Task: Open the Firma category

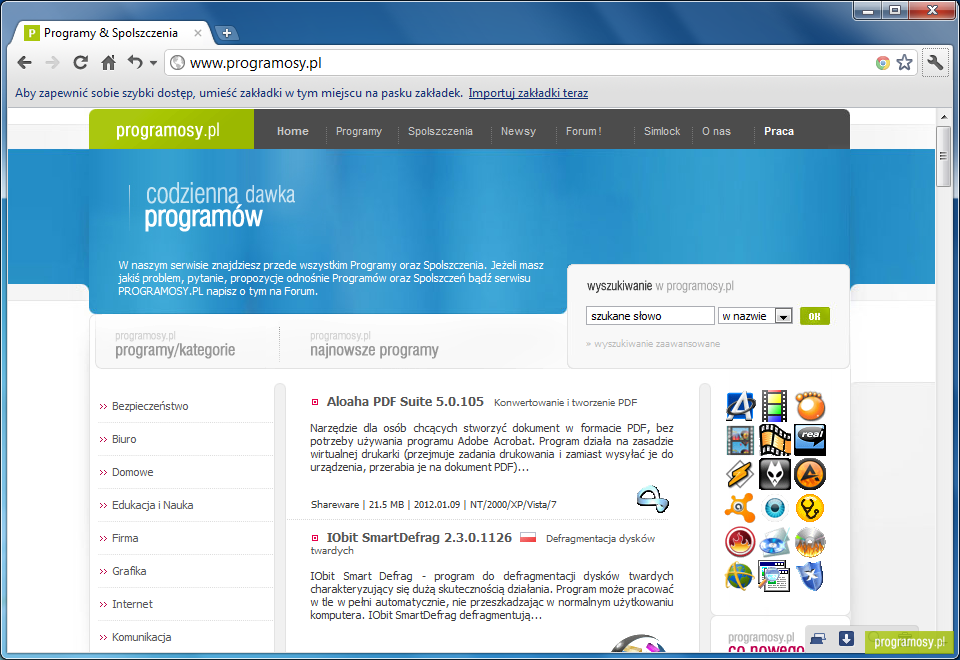Action: tap(125, 538)
